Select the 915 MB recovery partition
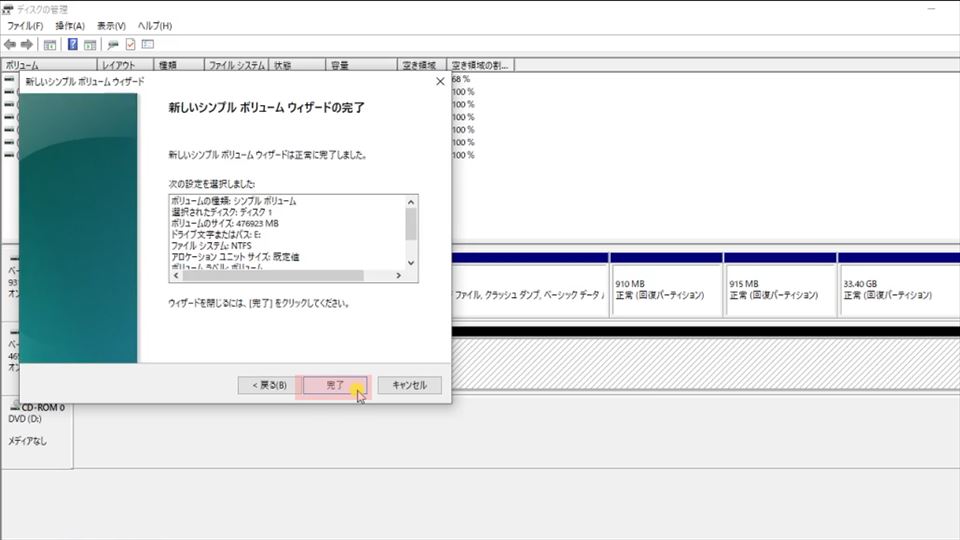Screen dimensions: 960x540 (x=780, y=290)
